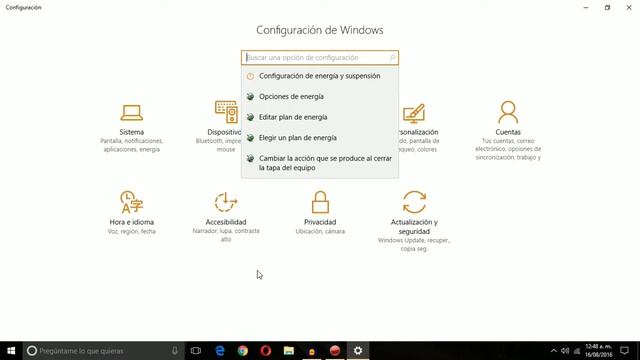The width and height of the screenshot is (640, 360).
Task: Click 'Pantalla, notificaciones, aplicaciones, energía' text
Action: click(131, 145)
